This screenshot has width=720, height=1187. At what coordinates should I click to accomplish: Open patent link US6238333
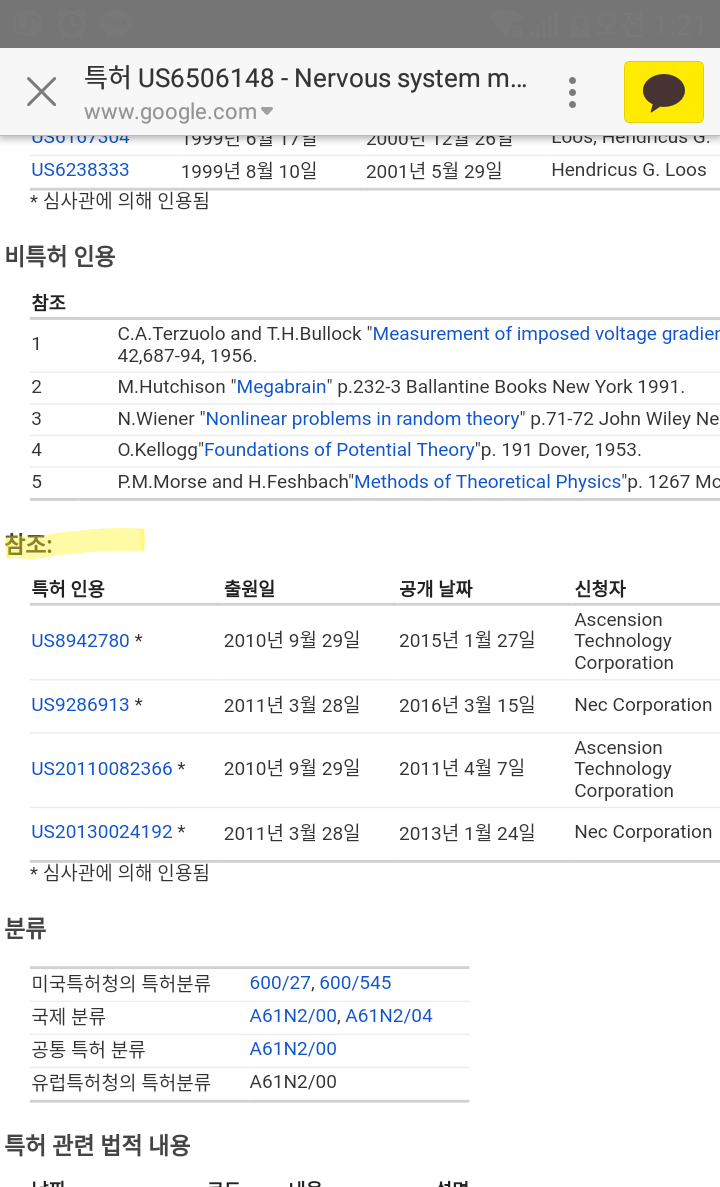tap(80, 170)
